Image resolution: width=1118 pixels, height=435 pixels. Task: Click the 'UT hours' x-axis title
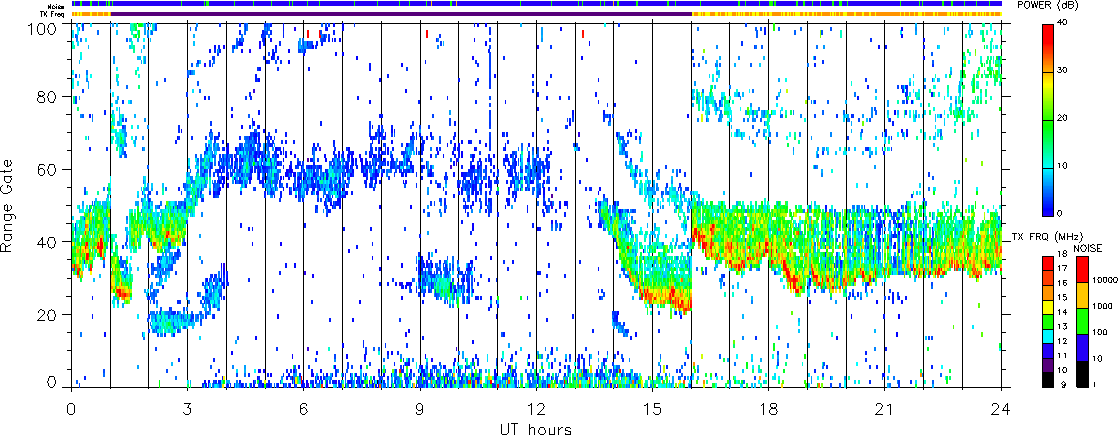click(535, 429)
